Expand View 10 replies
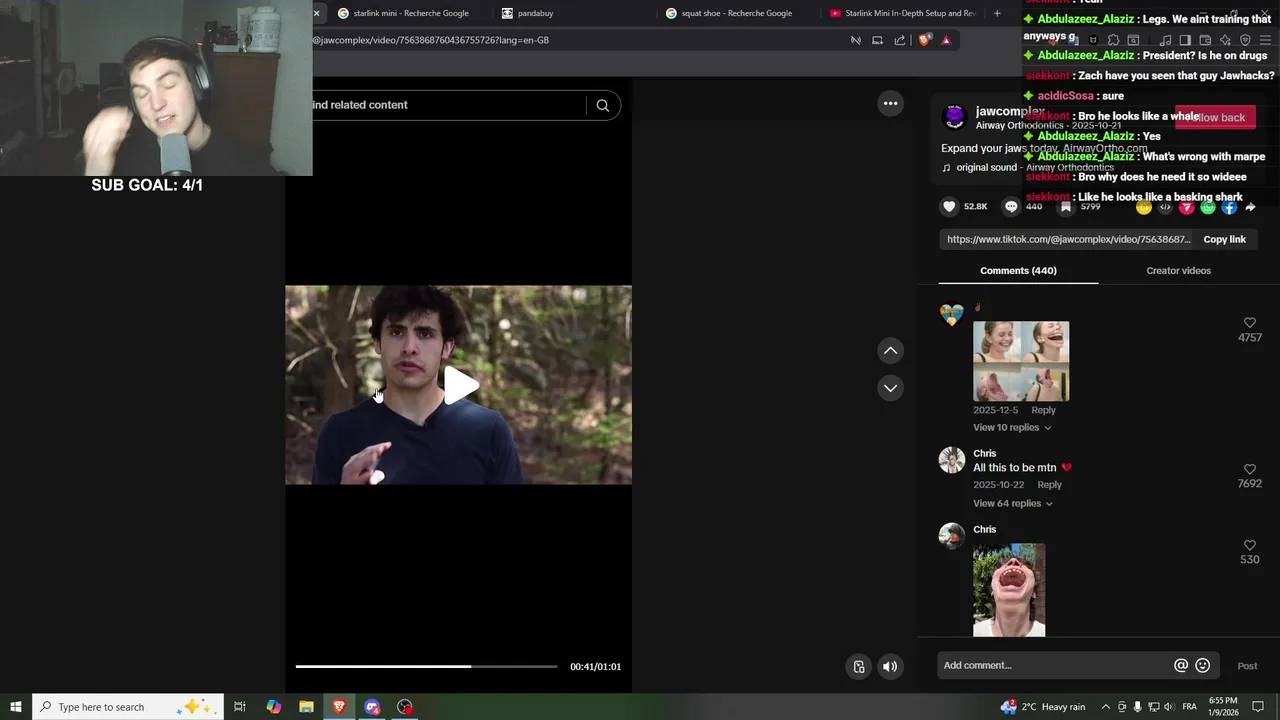The image size is (1280, 720). (x=1012, y=427)
